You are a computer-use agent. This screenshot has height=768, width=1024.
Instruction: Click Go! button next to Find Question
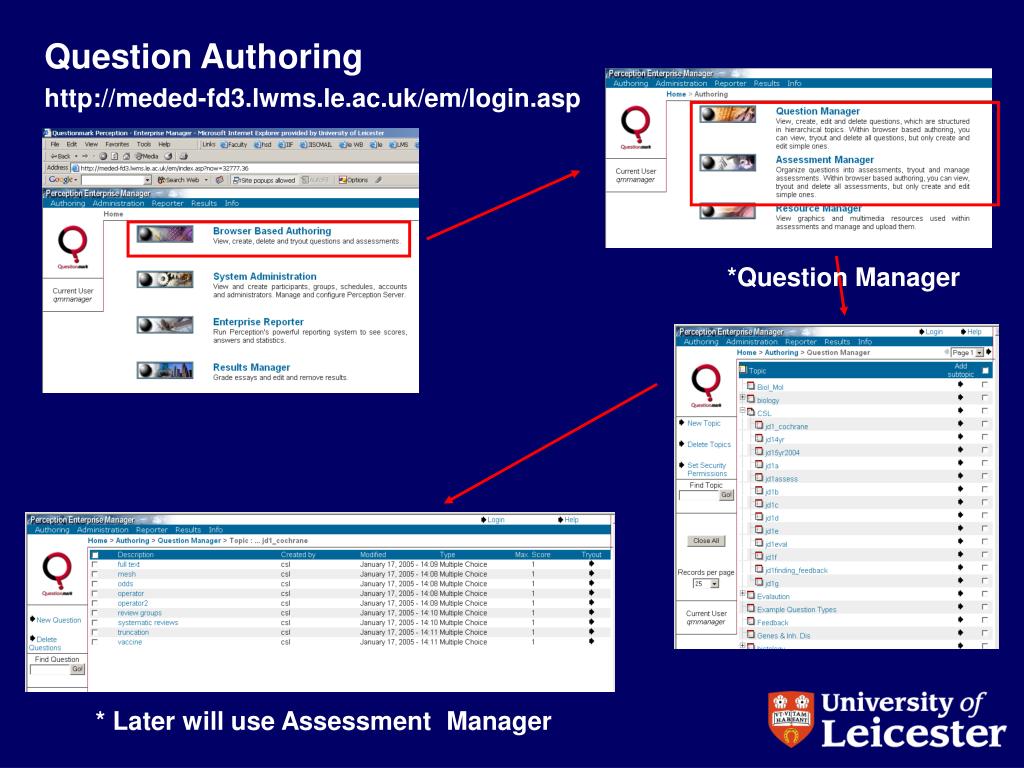(x=78, y=669)
